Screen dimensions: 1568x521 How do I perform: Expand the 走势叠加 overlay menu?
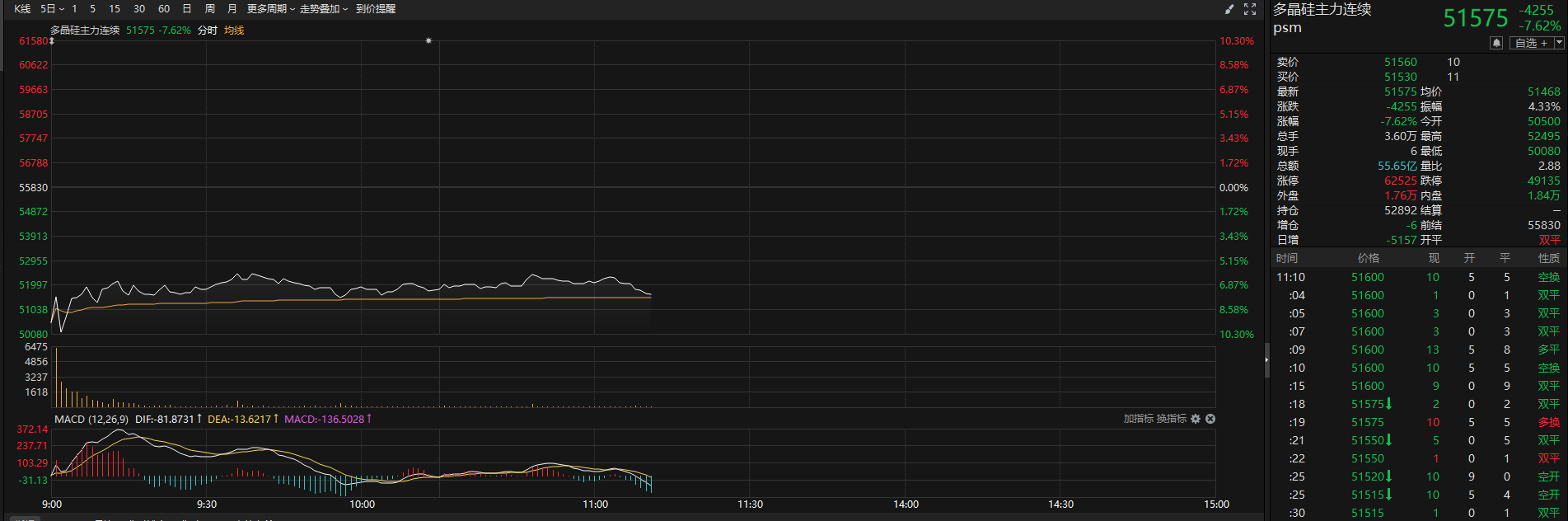pos(323,9)
